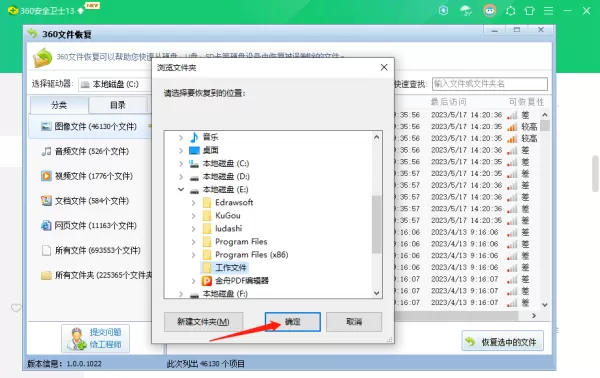Expand the 金舟PDF编辑器 folder node
Viewport: 600px width, 378px height.
tap(193, 281)
